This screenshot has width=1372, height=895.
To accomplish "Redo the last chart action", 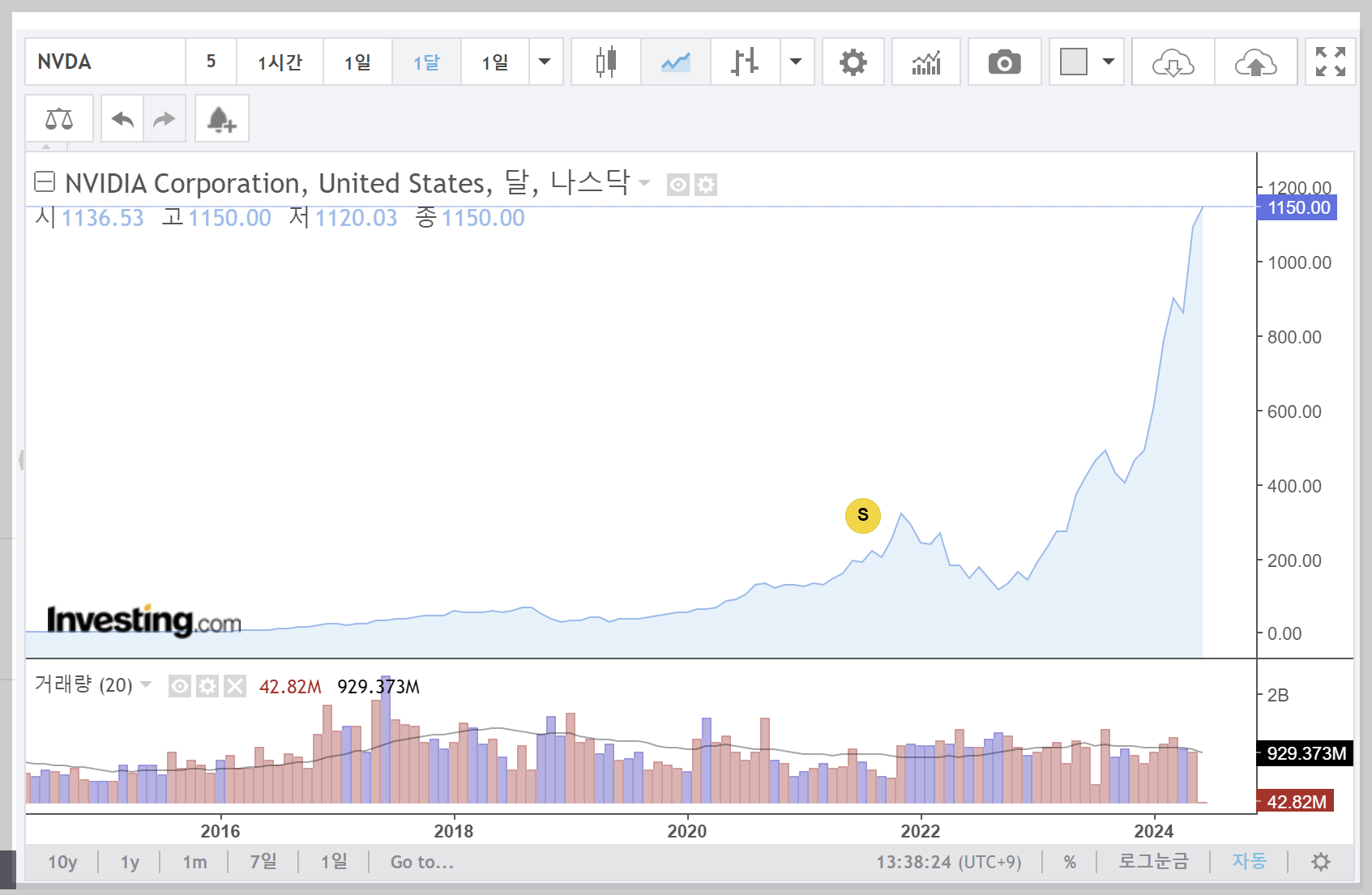I will tap(165, 119).
